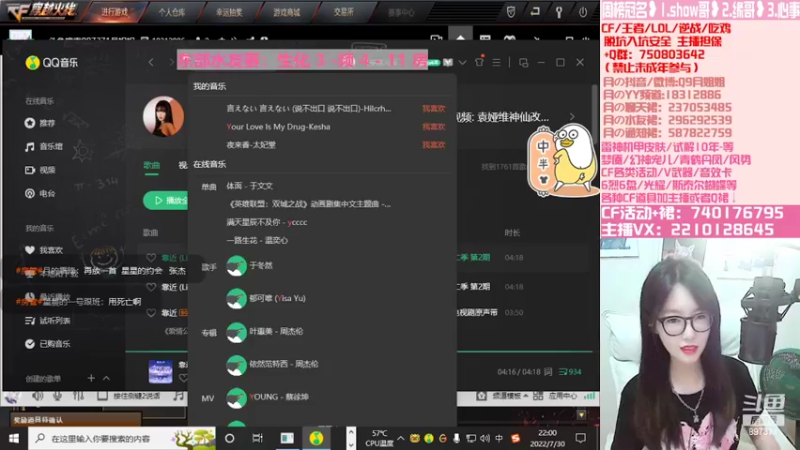
Task: Click the singer avatar photo
Action: pos(163,116)
